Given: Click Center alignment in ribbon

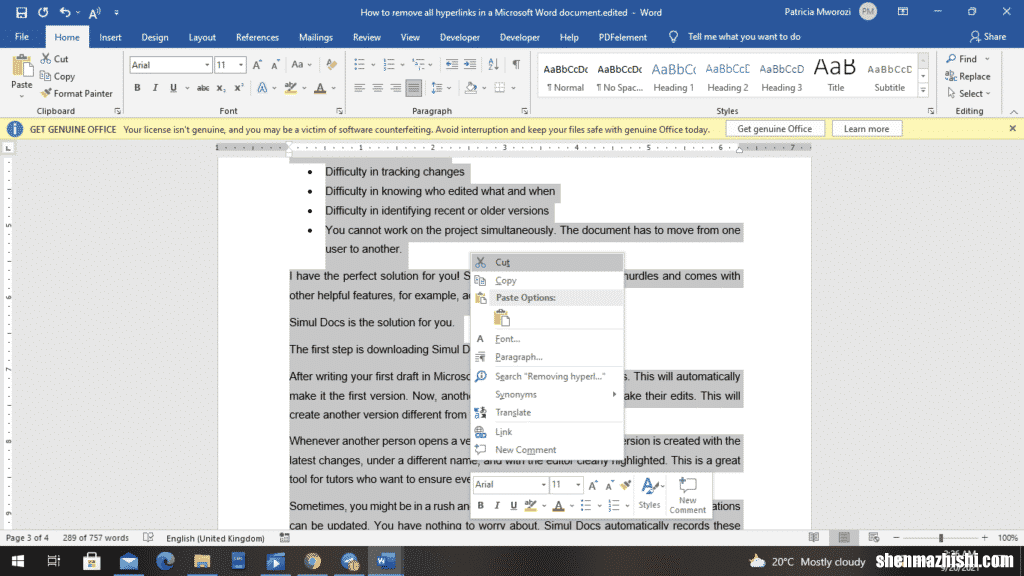Looking at the screenshot, I should [377, 88].
